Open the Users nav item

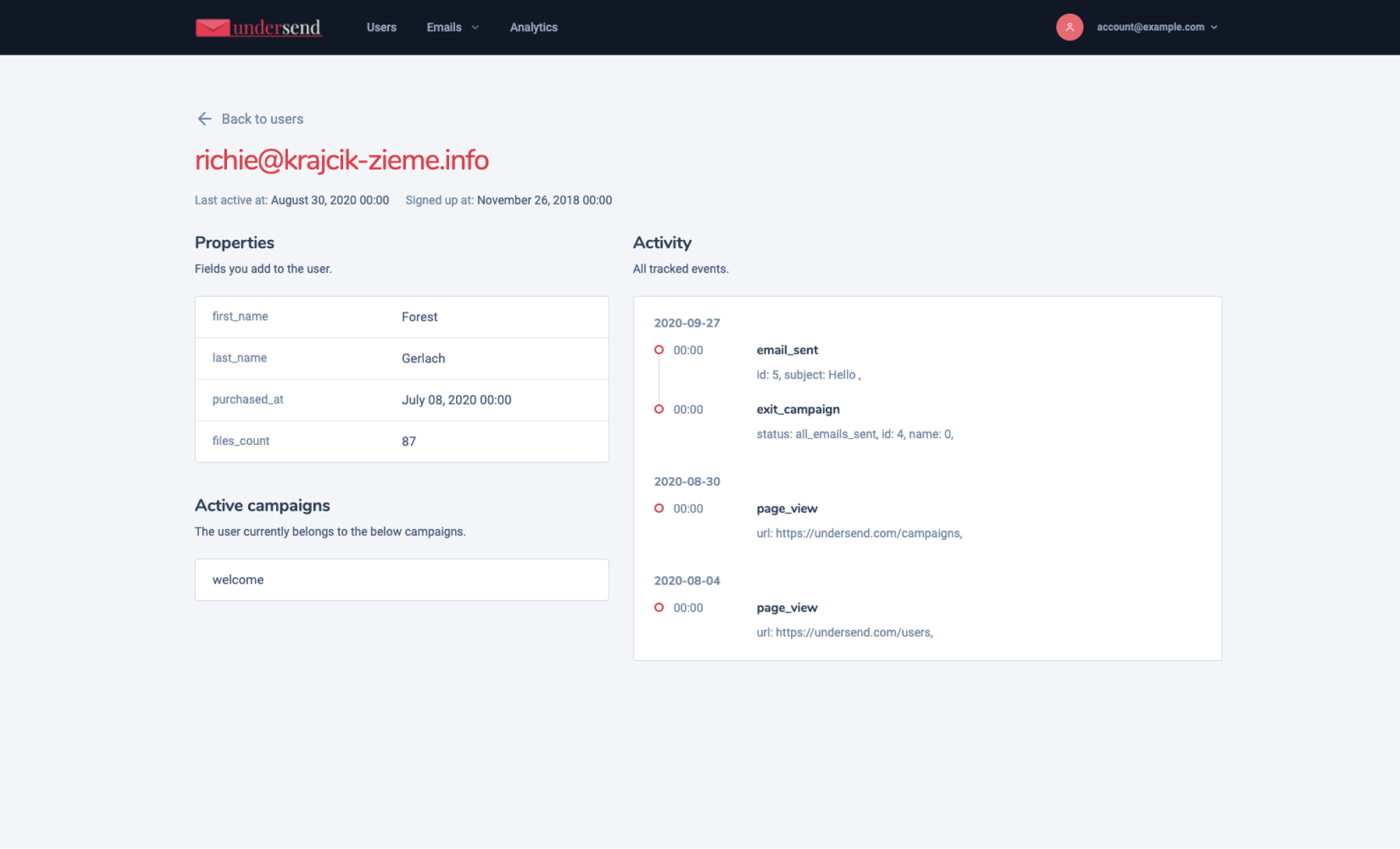381,27
